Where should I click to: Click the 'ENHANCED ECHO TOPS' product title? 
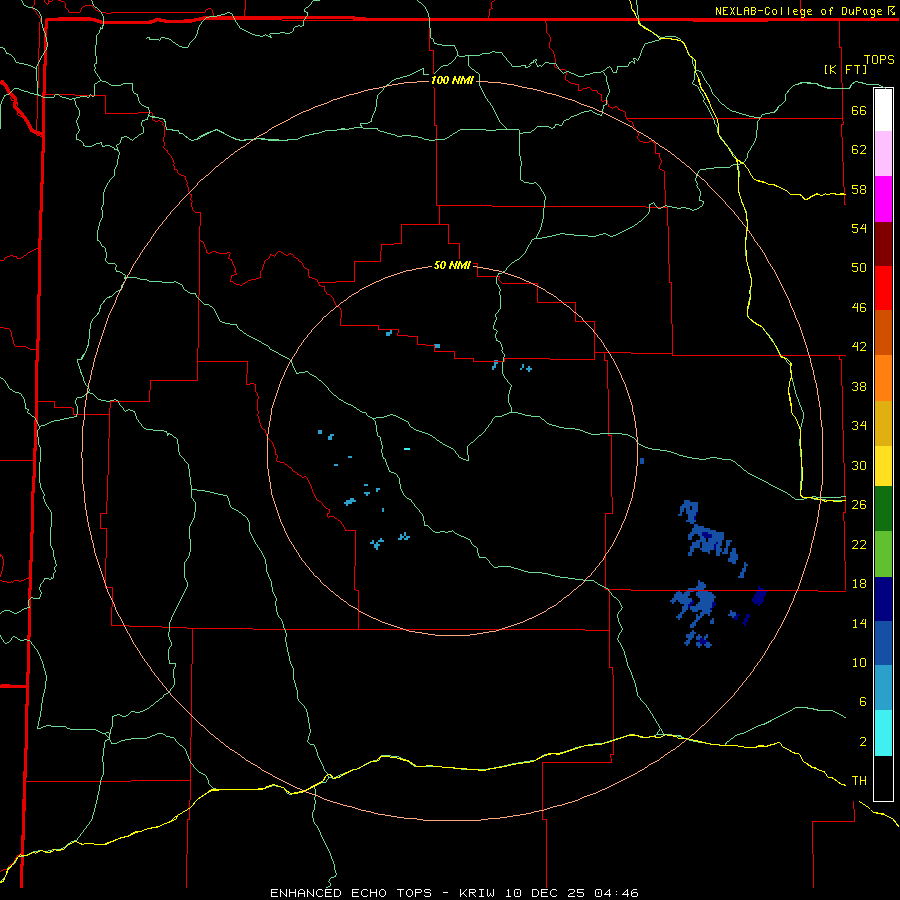click(x=351, y=893)
